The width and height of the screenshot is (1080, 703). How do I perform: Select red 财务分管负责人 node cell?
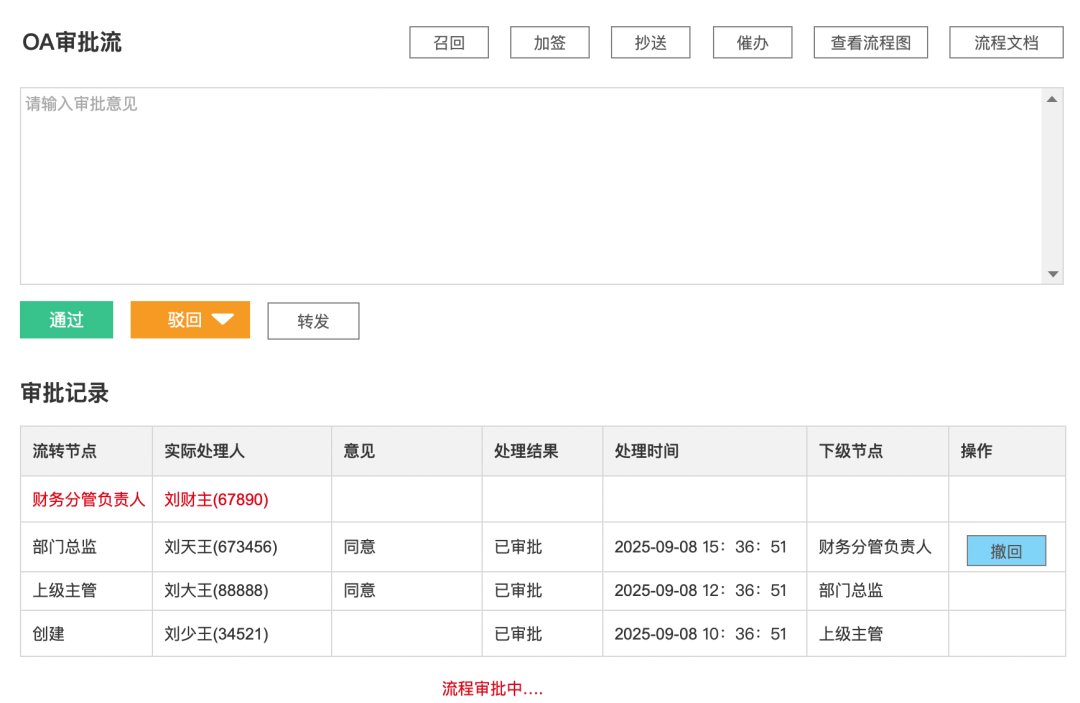(x=88, y=499)
